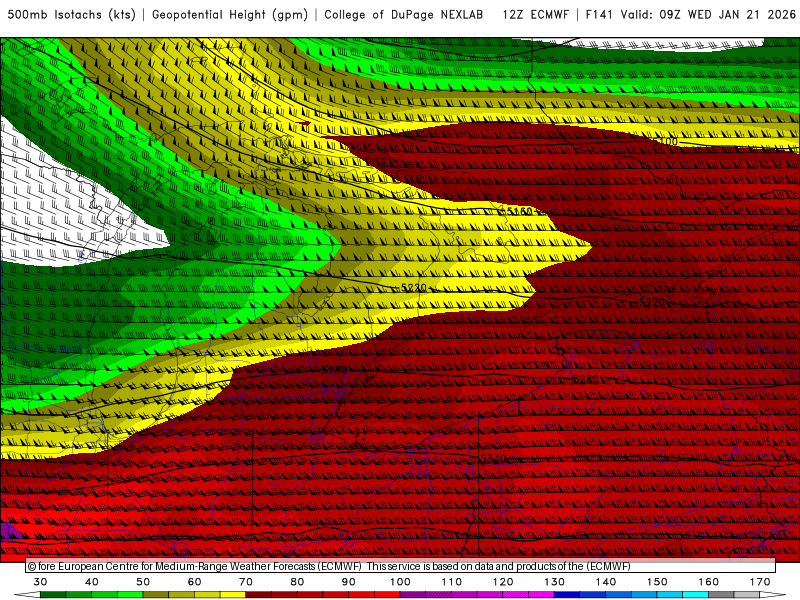Image resolution: width=800 pixels, height=600 pixels.
Task: Click the '500mb Isotachs (kts)' title text
Action: click(x=71, y=15)
